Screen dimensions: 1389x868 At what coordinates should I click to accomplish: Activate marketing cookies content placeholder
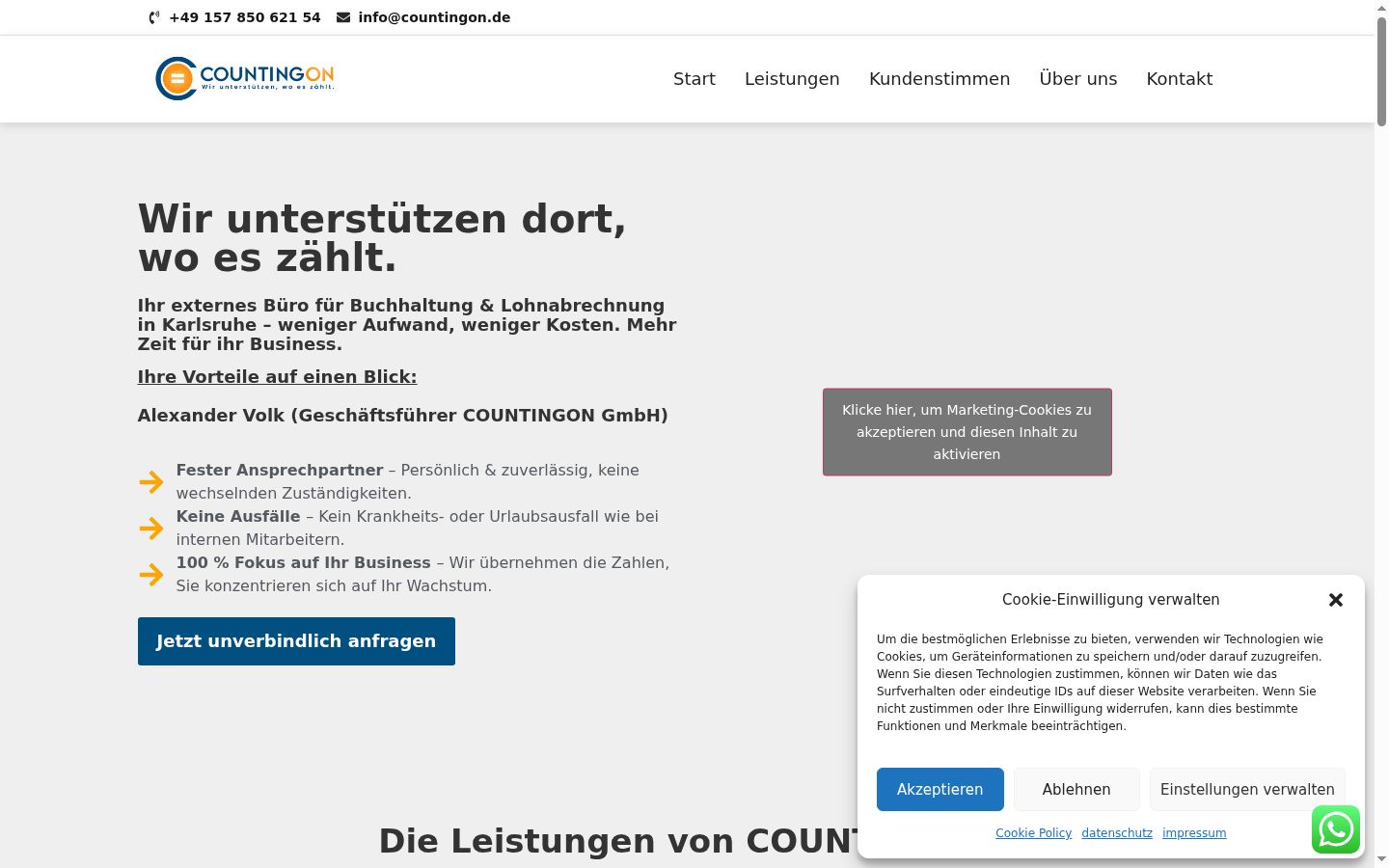967,432
